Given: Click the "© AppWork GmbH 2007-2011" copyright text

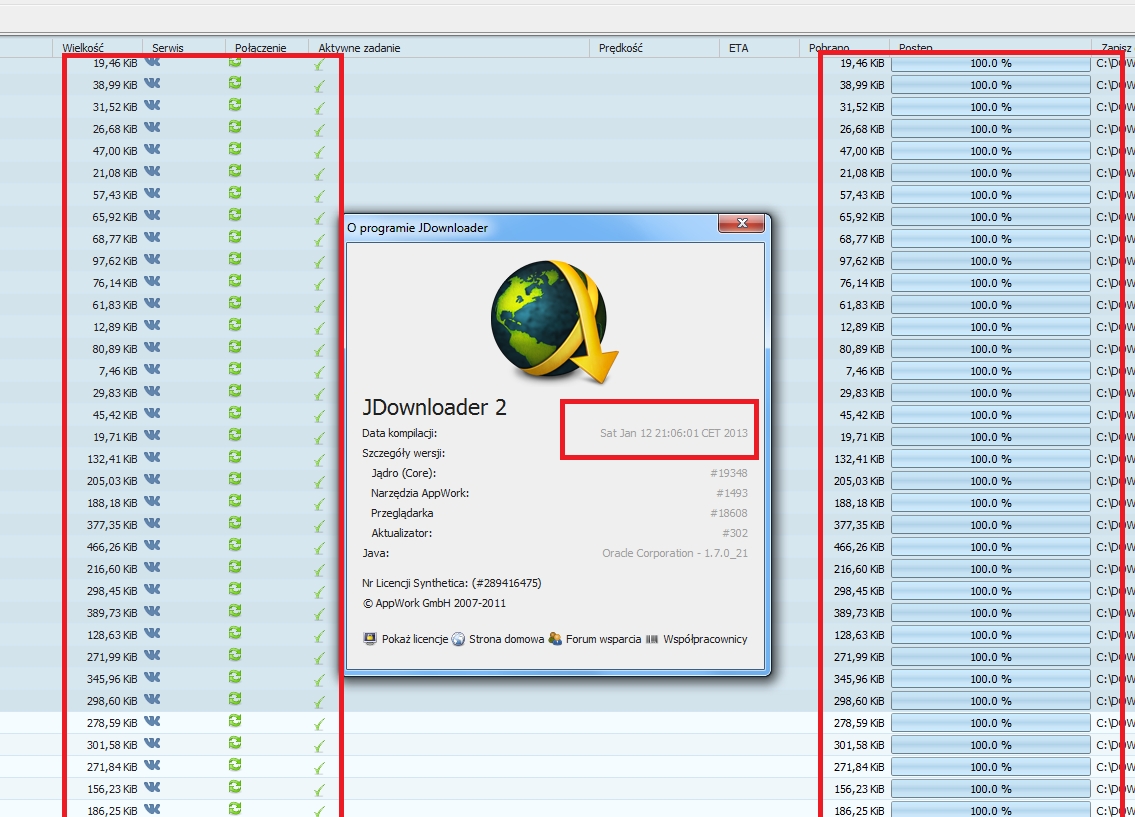Looking at the screenshot, I should 434,603.
